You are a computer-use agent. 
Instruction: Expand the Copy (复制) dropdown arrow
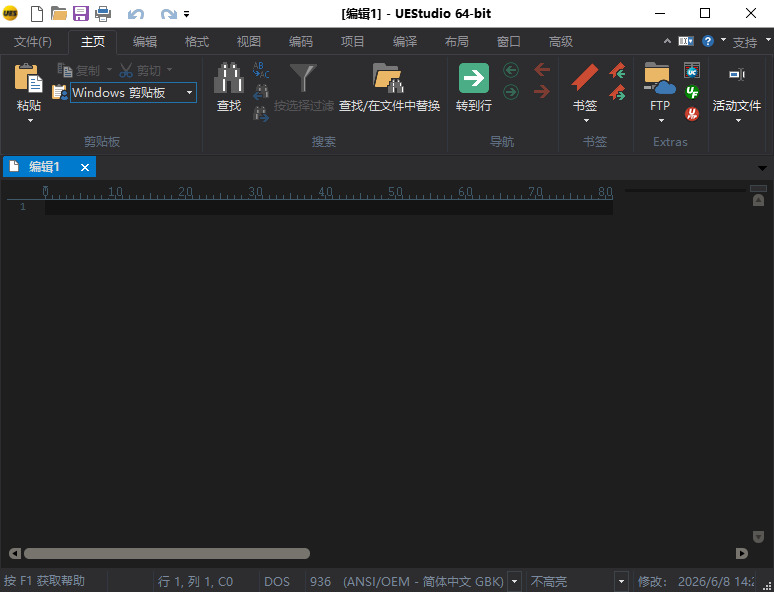click(x=109, y=70)
